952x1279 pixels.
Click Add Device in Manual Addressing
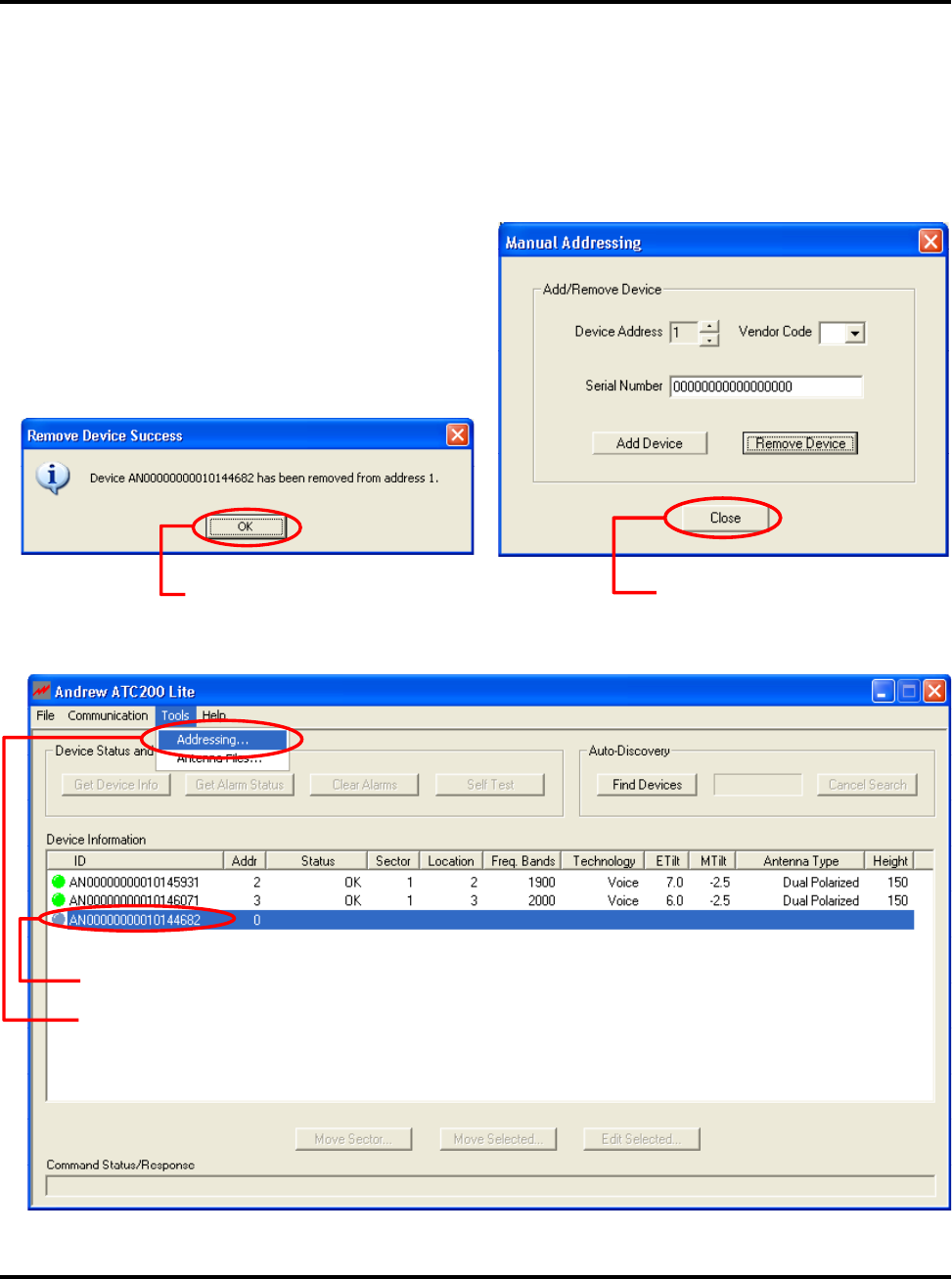(650, 443)
